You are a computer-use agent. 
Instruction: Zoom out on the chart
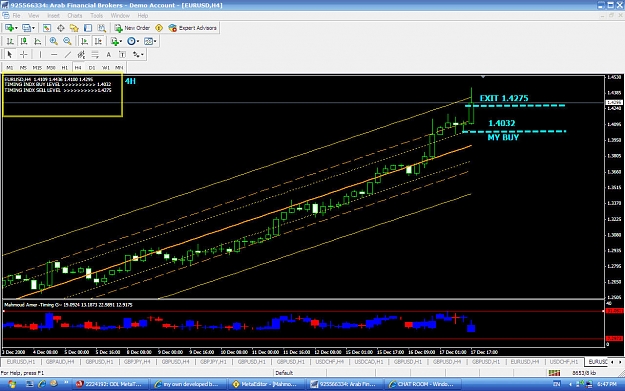coord(67,41)
